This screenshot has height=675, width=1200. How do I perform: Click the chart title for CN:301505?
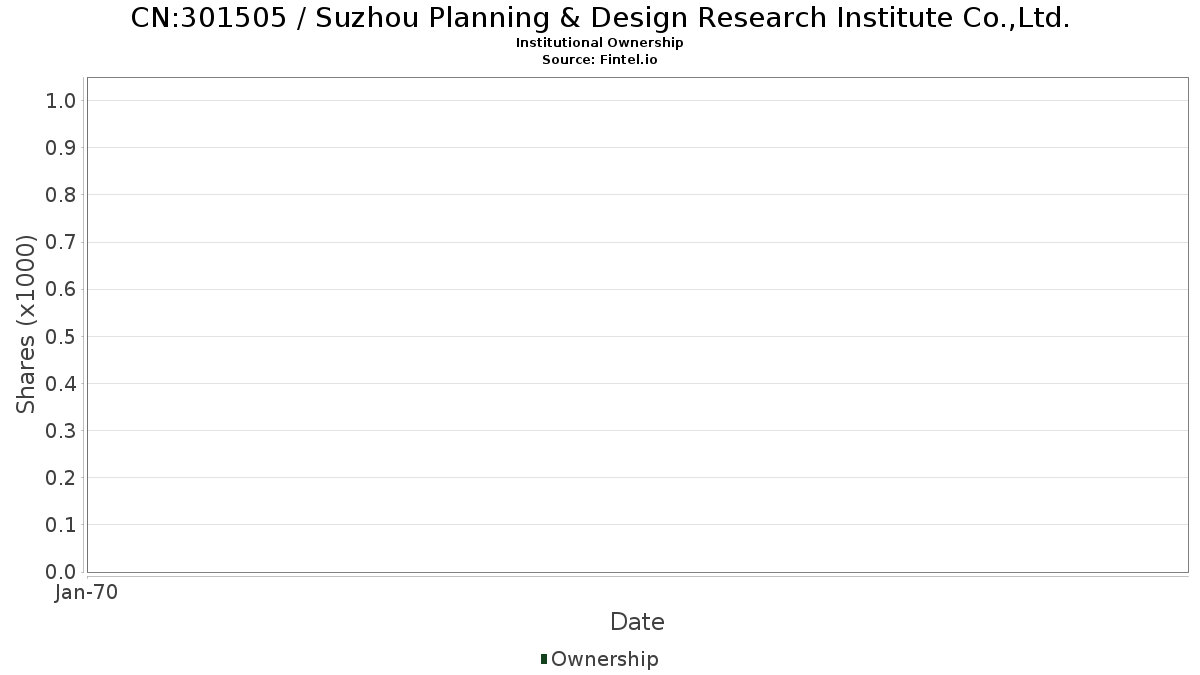point(600,18)
